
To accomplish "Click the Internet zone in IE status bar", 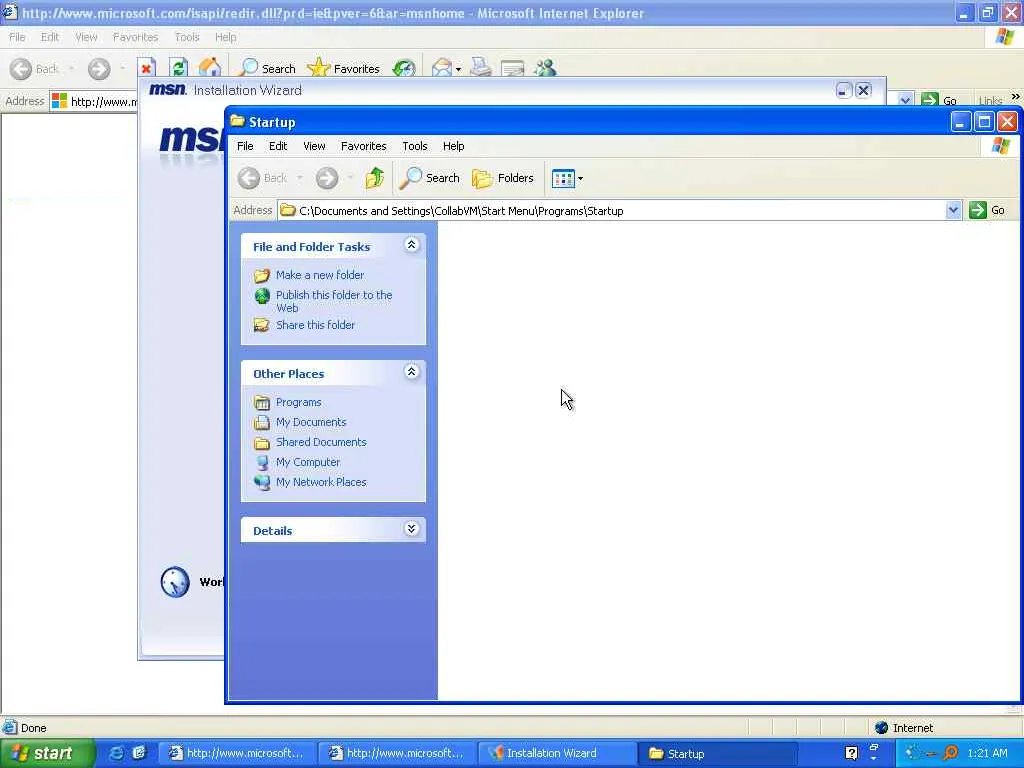I will [905, 728].
